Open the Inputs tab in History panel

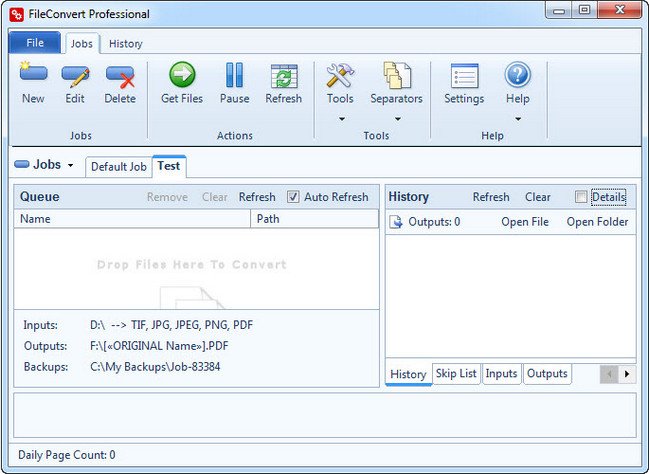(x=501, y=373)
